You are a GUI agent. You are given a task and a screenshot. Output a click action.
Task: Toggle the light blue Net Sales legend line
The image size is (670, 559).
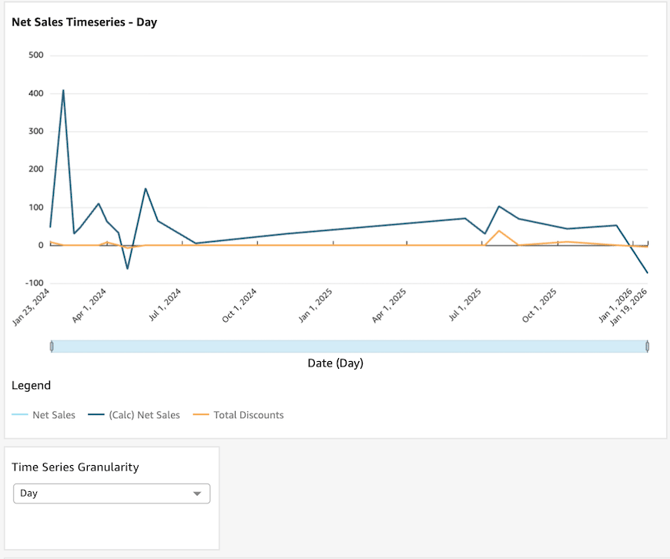click(19, 415)
